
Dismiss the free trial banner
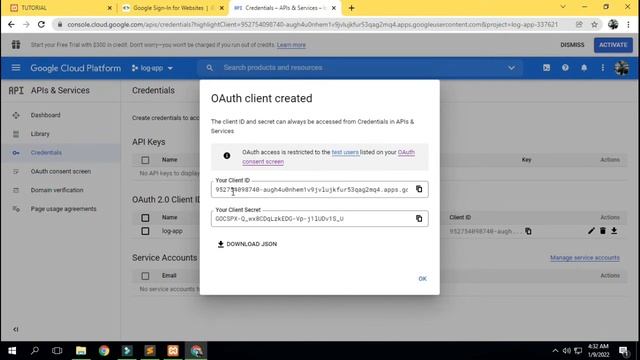572,45
